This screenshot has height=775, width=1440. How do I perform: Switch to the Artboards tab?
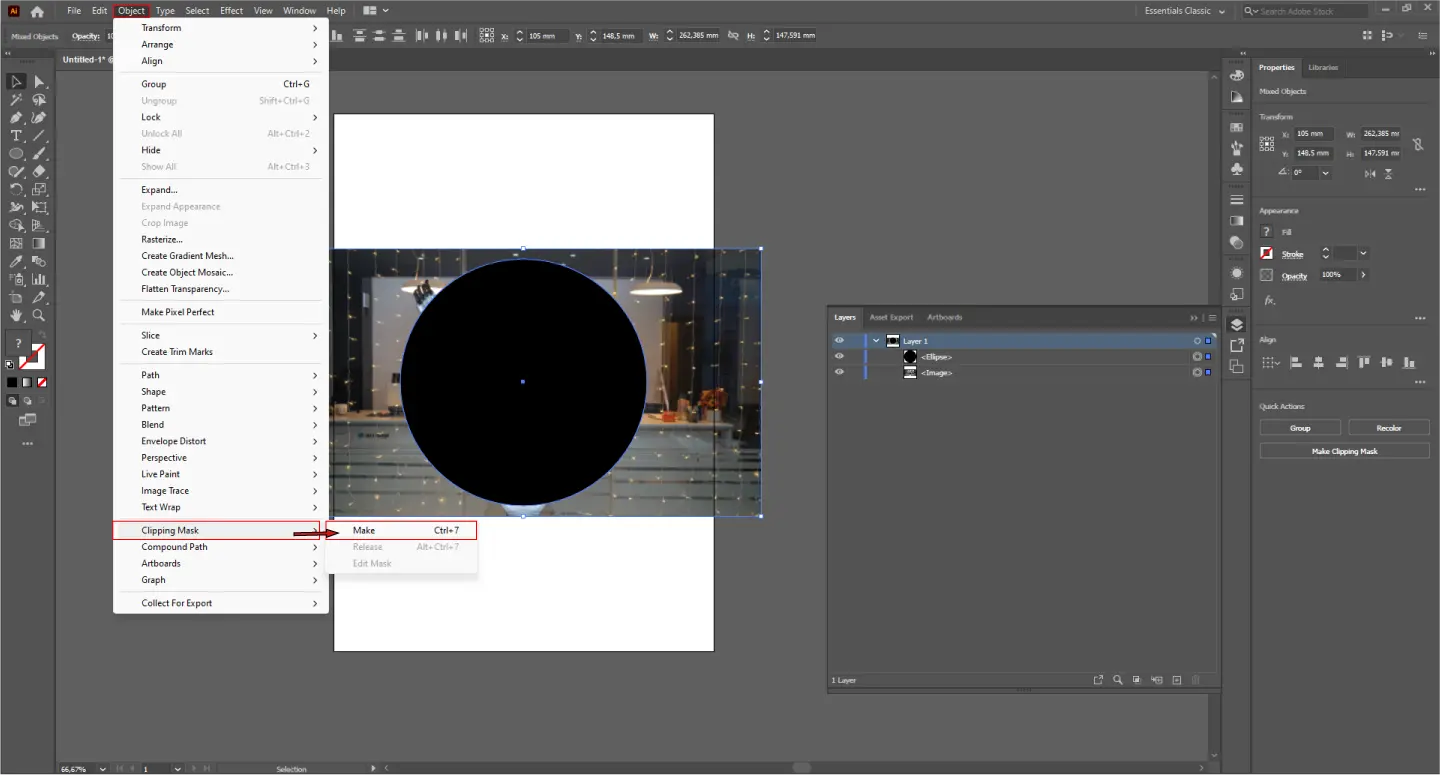[944, 317]
